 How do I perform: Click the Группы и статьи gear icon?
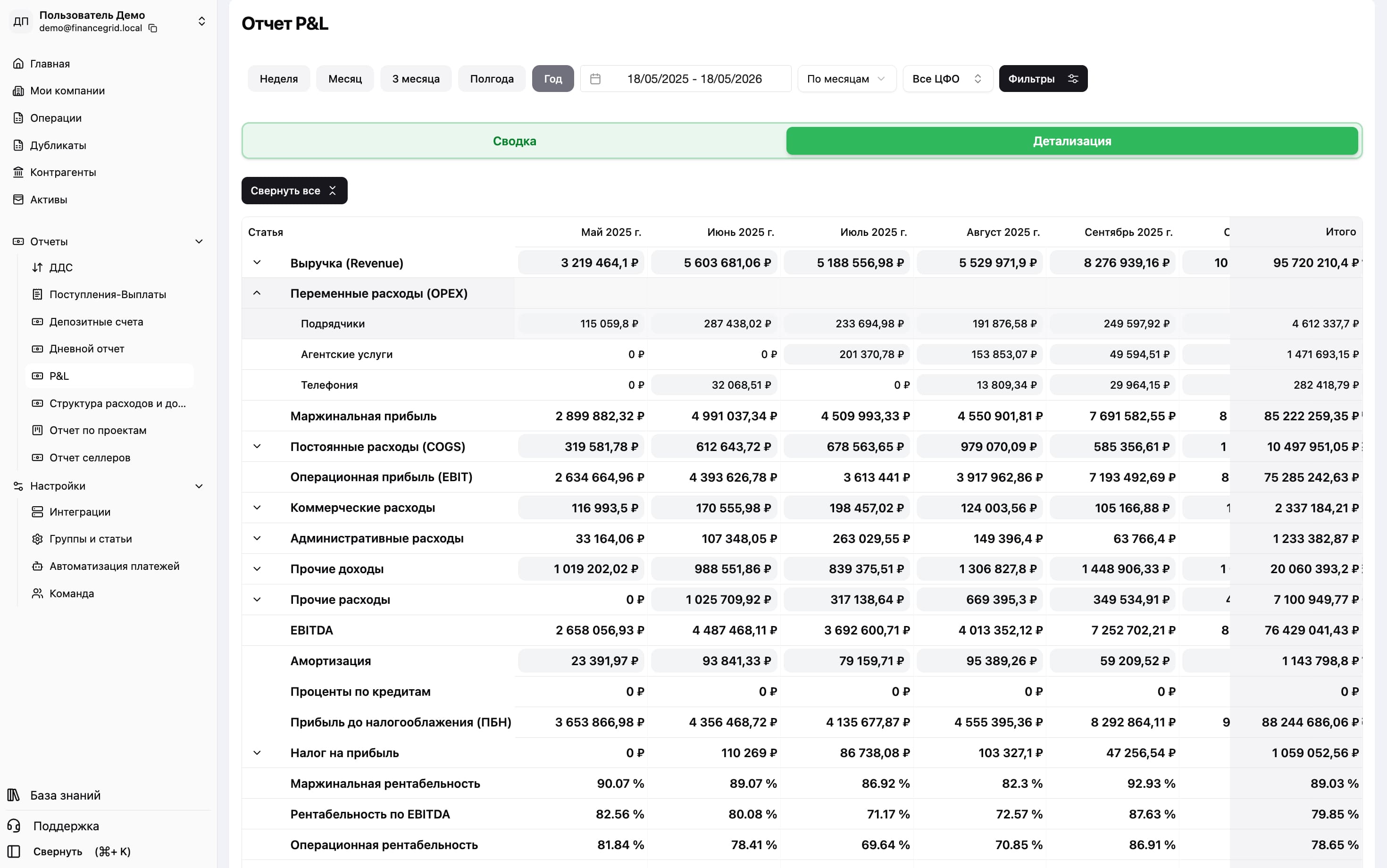coord(37,539)
